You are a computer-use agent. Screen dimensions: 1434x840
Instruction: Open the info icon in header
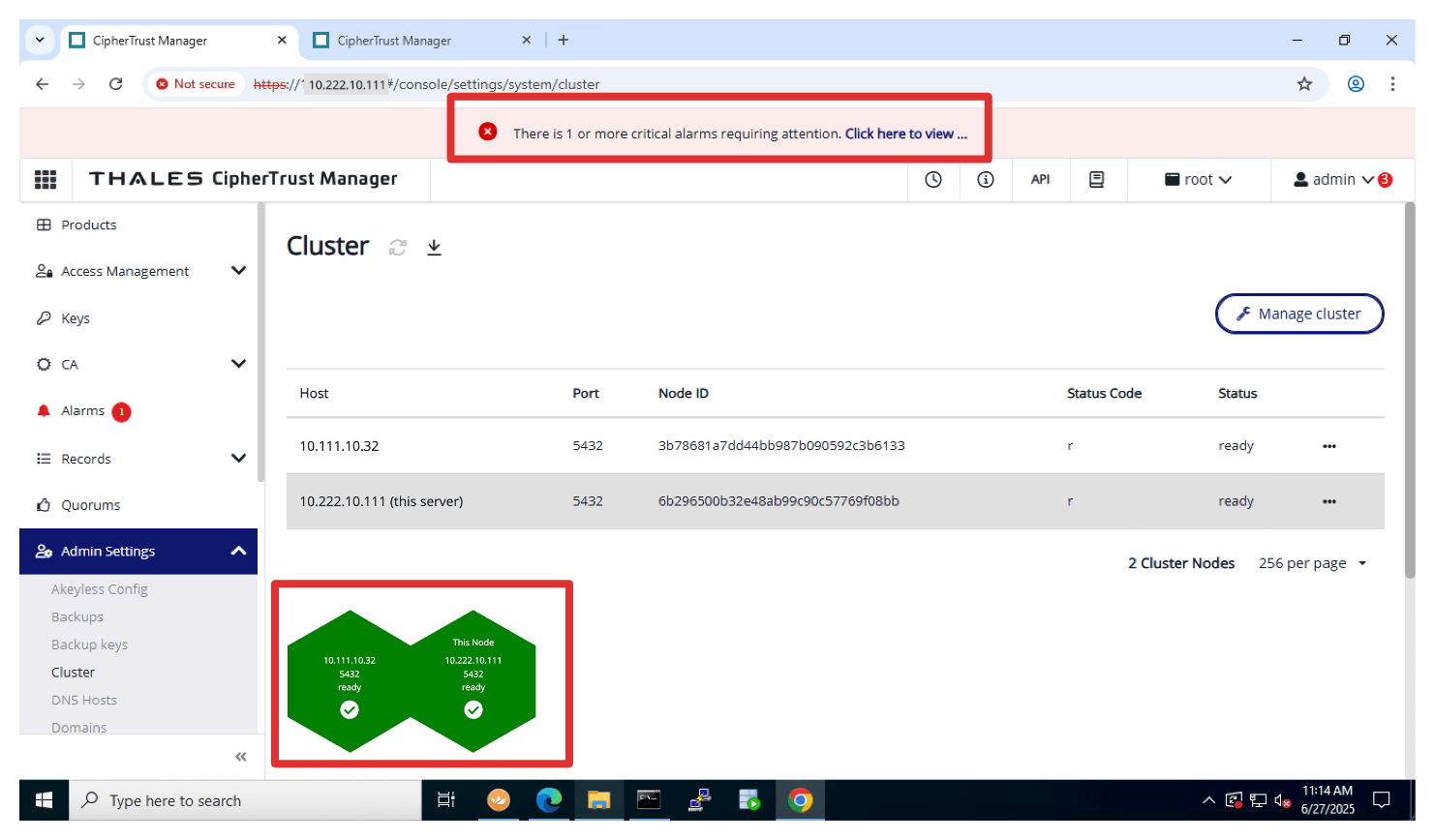[986, 179]
